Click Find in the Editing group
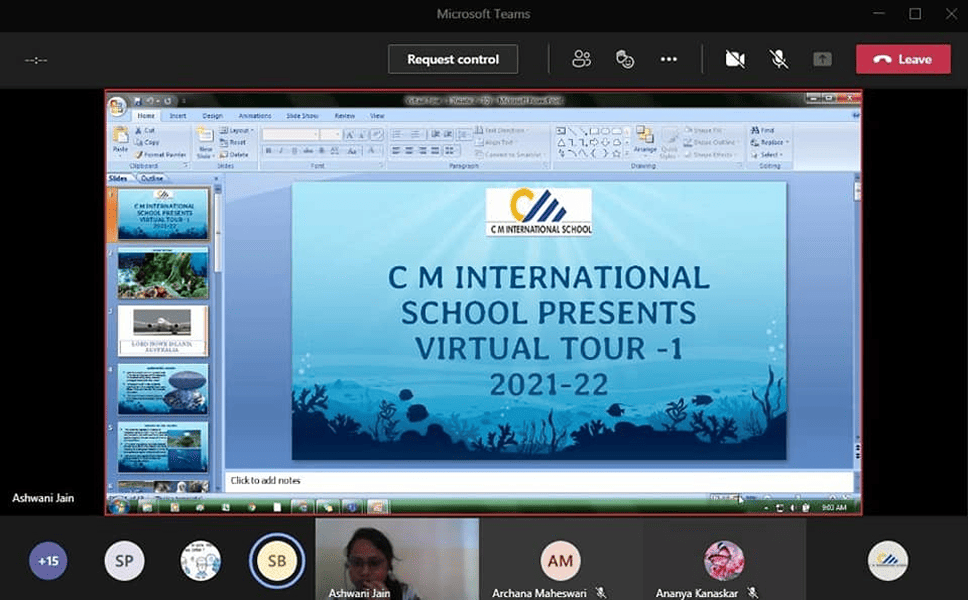 762,131
